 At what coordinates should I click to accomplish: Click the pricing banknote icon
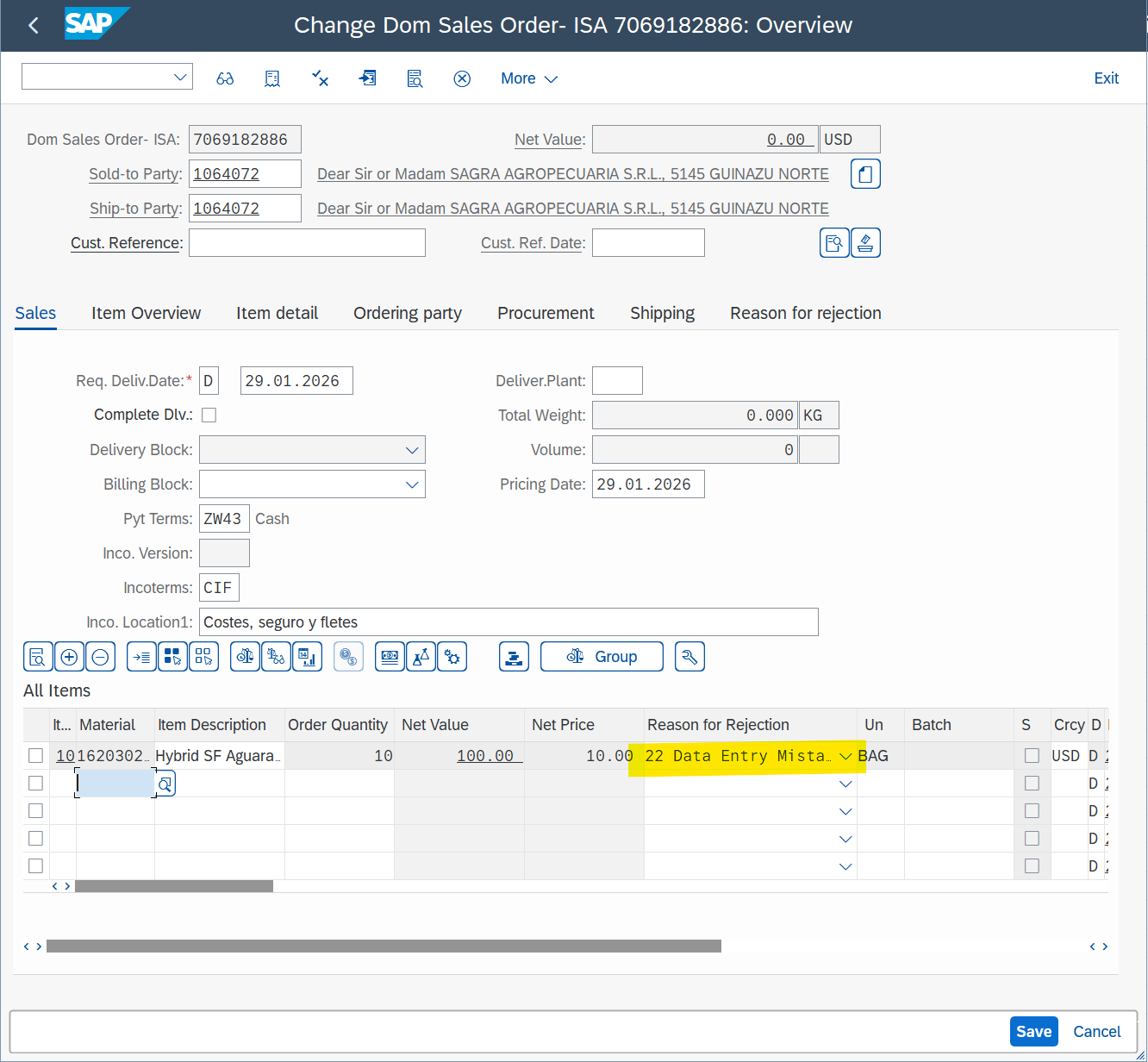tap(390, 657)
